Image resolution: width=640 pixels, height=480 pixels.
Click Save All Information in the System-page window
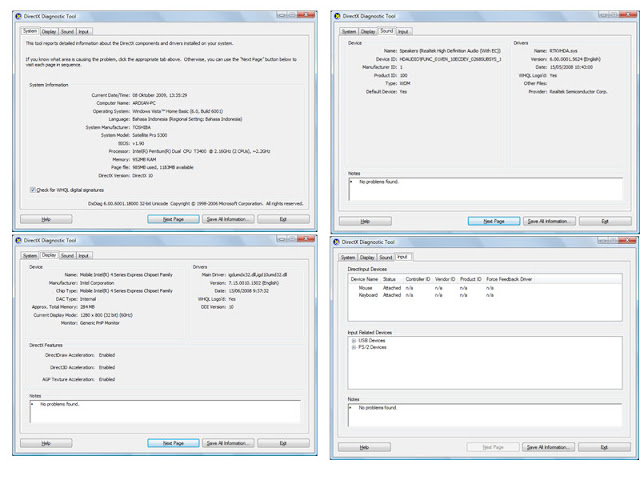click(228, 219)
